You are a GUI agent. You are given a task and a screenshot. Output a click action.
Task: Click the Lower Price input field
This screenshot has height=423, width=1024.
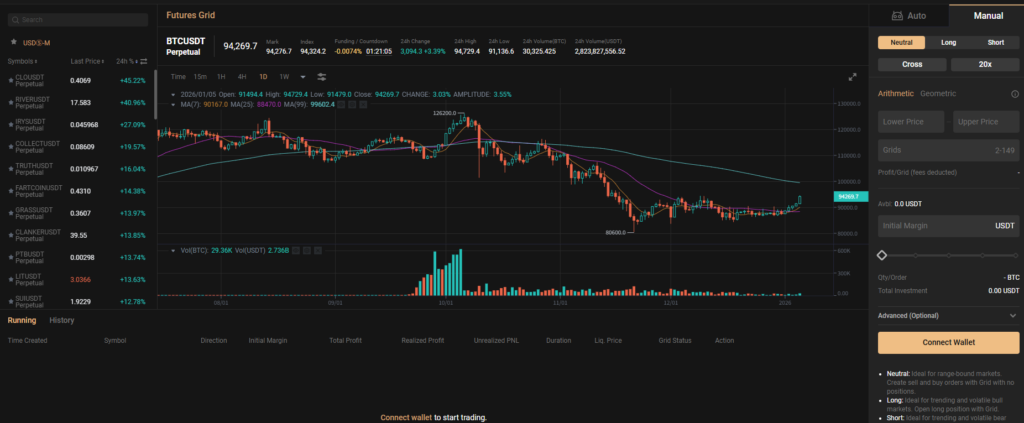911,122
